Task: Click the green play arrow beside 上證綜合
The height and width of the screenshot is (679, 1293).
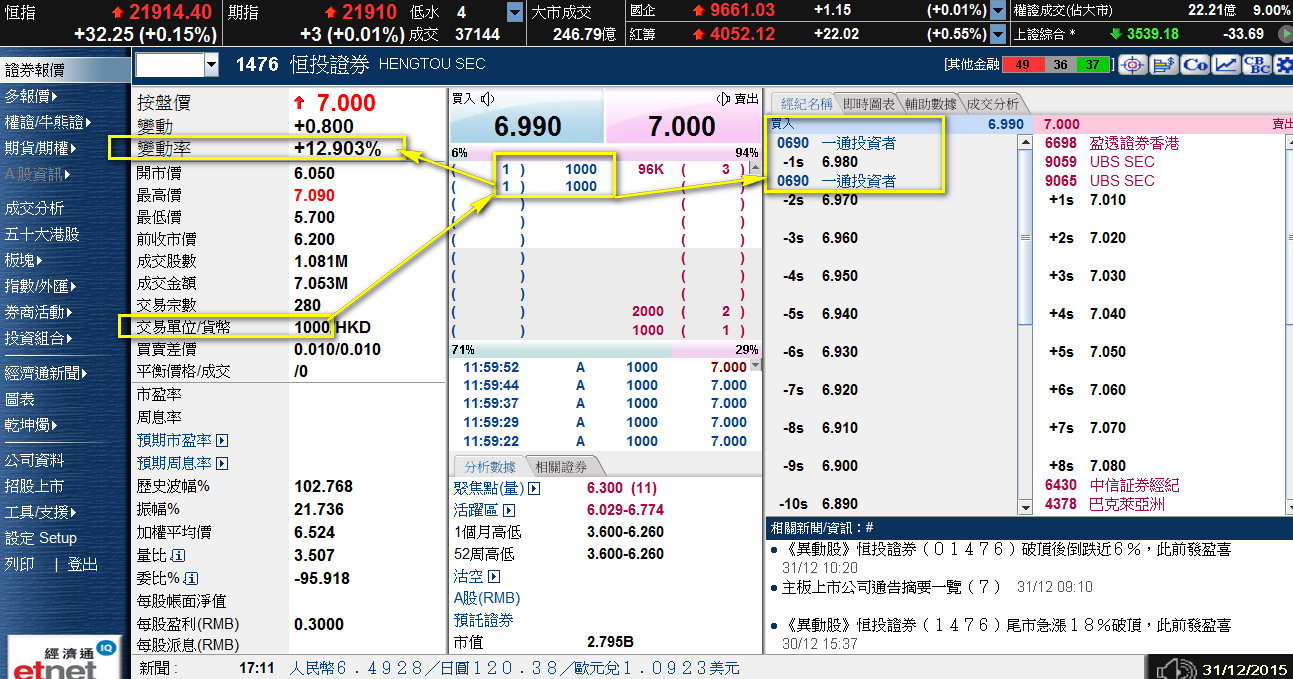Action: 1285,34
